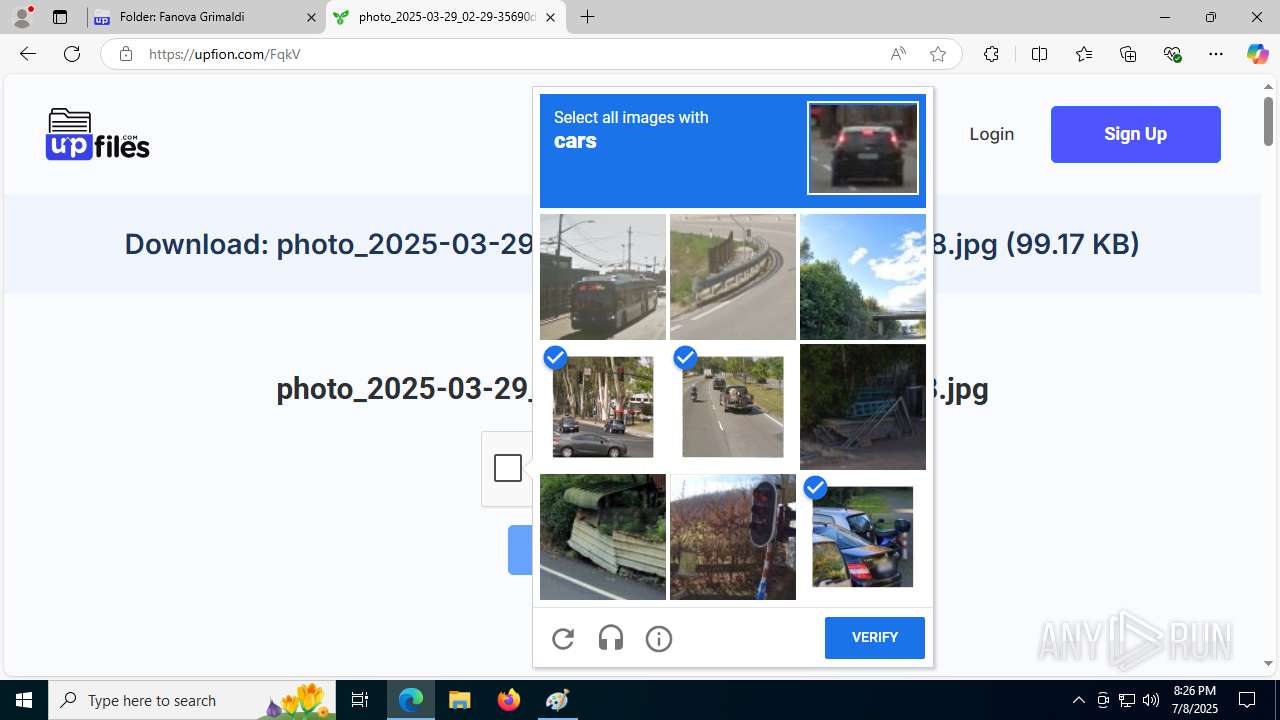Open a new browser tab
Screen dimensions: 1280x720
pos(588,17)
